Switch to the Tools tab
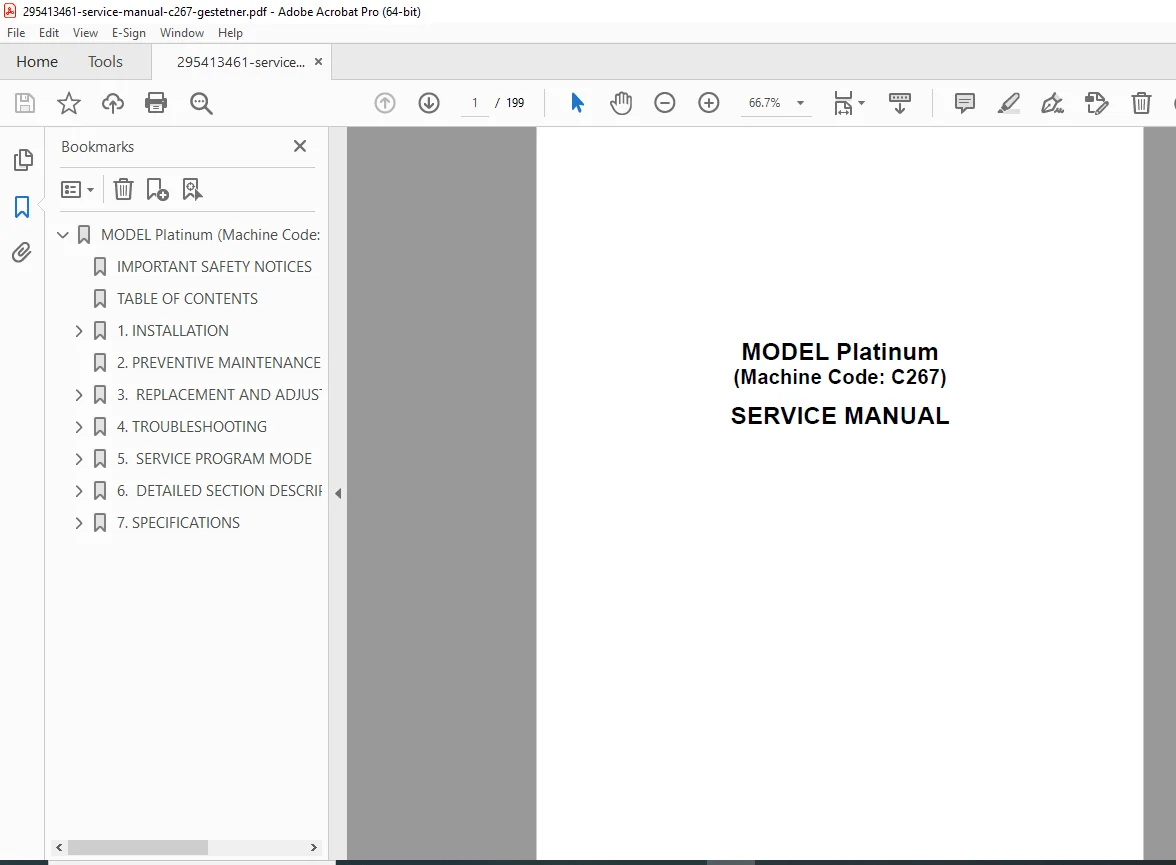The height and width of the screenshot is (865, 1176). (105, 62)
